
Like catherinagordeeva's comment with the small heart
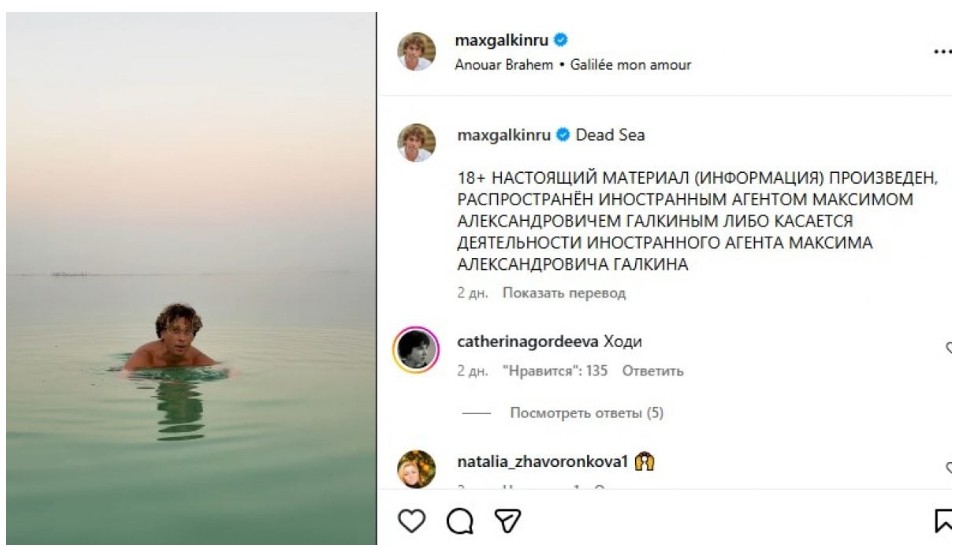click(x=950, y=349)
